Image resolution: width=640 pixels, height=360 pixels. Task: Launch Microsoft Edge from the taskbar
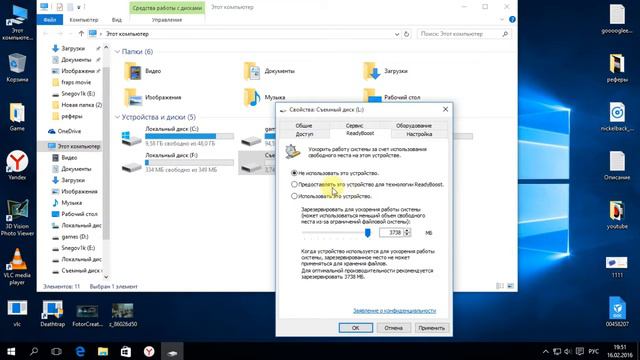tap(80, 351)
